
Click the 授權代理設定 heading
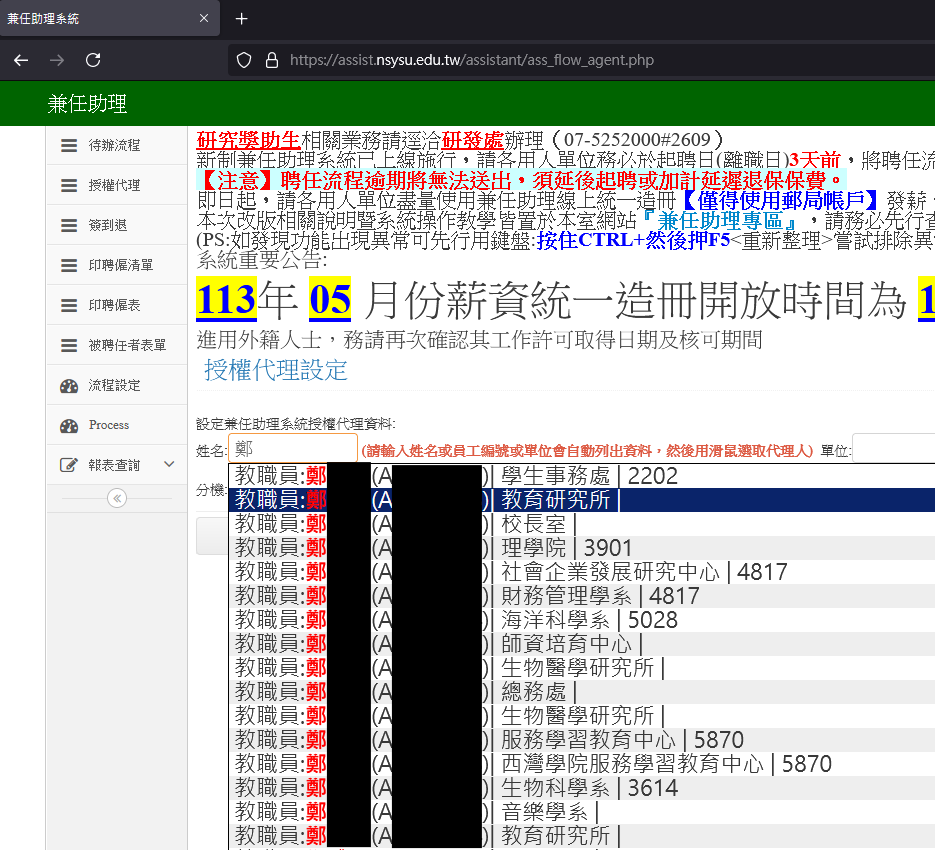pyautogui.click(x=275, y=370)
